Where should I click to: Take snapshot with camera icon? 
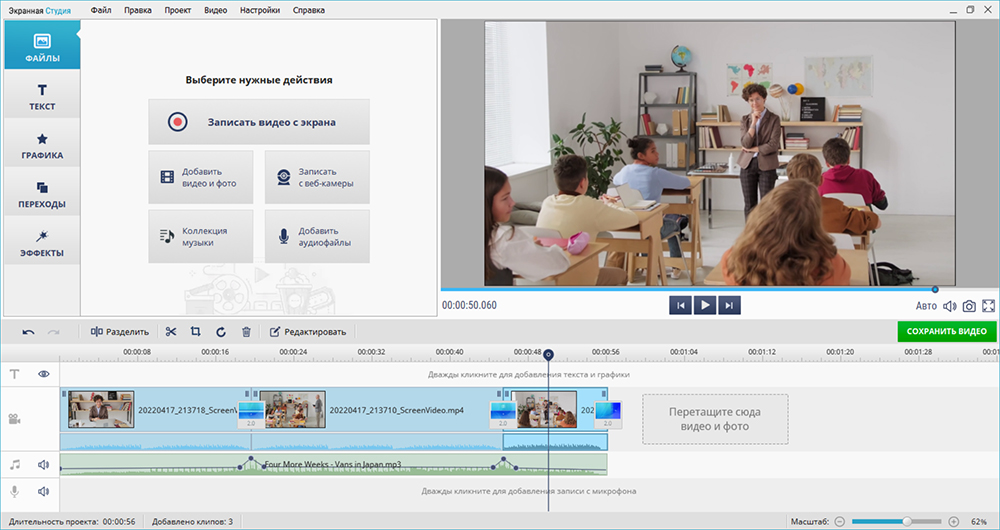[x=969, y=306]
